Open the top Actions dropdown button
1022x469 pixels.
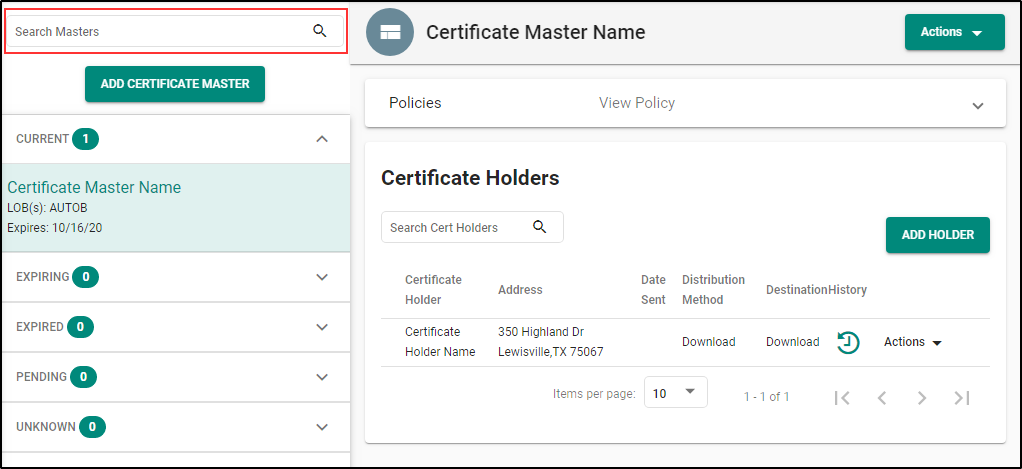[x=954, y=32]
